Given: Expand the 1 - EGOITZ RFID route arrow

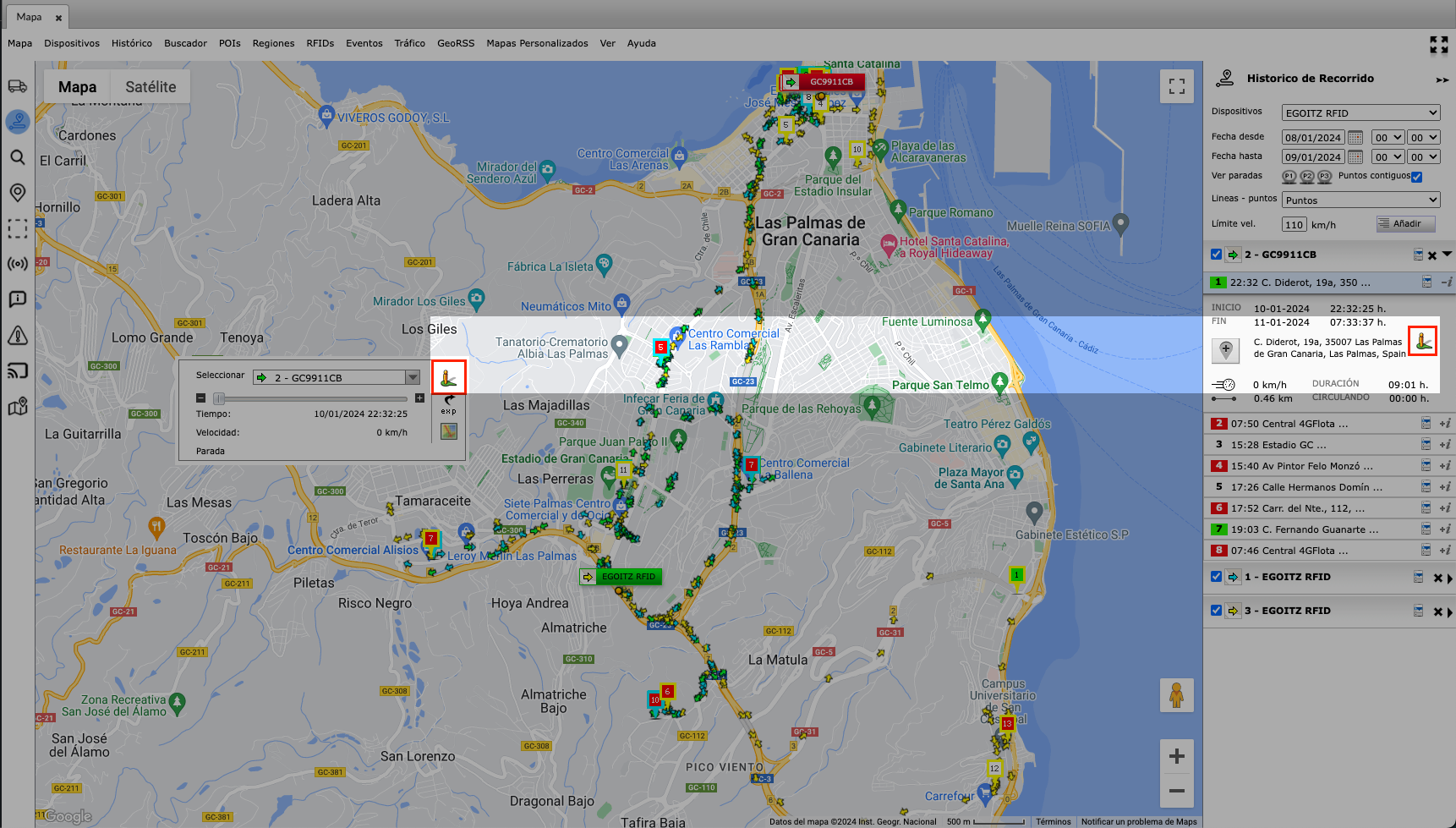Looking at the screenshot, I should (x=1449, y=579).
